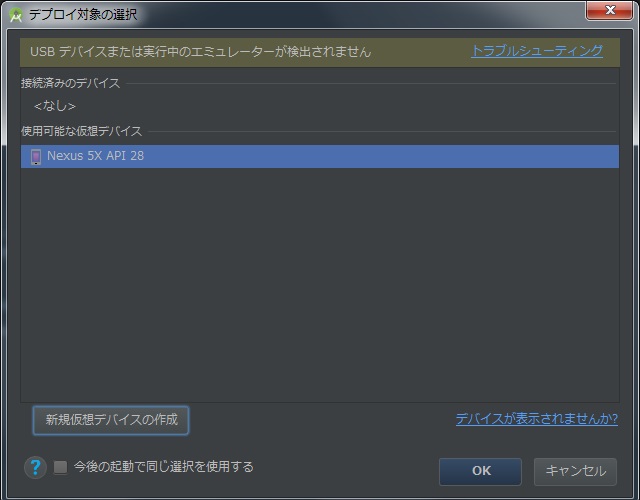
Task: Click the 今後の起動で同じ選択を使用する label text
Action: [164, 467]
